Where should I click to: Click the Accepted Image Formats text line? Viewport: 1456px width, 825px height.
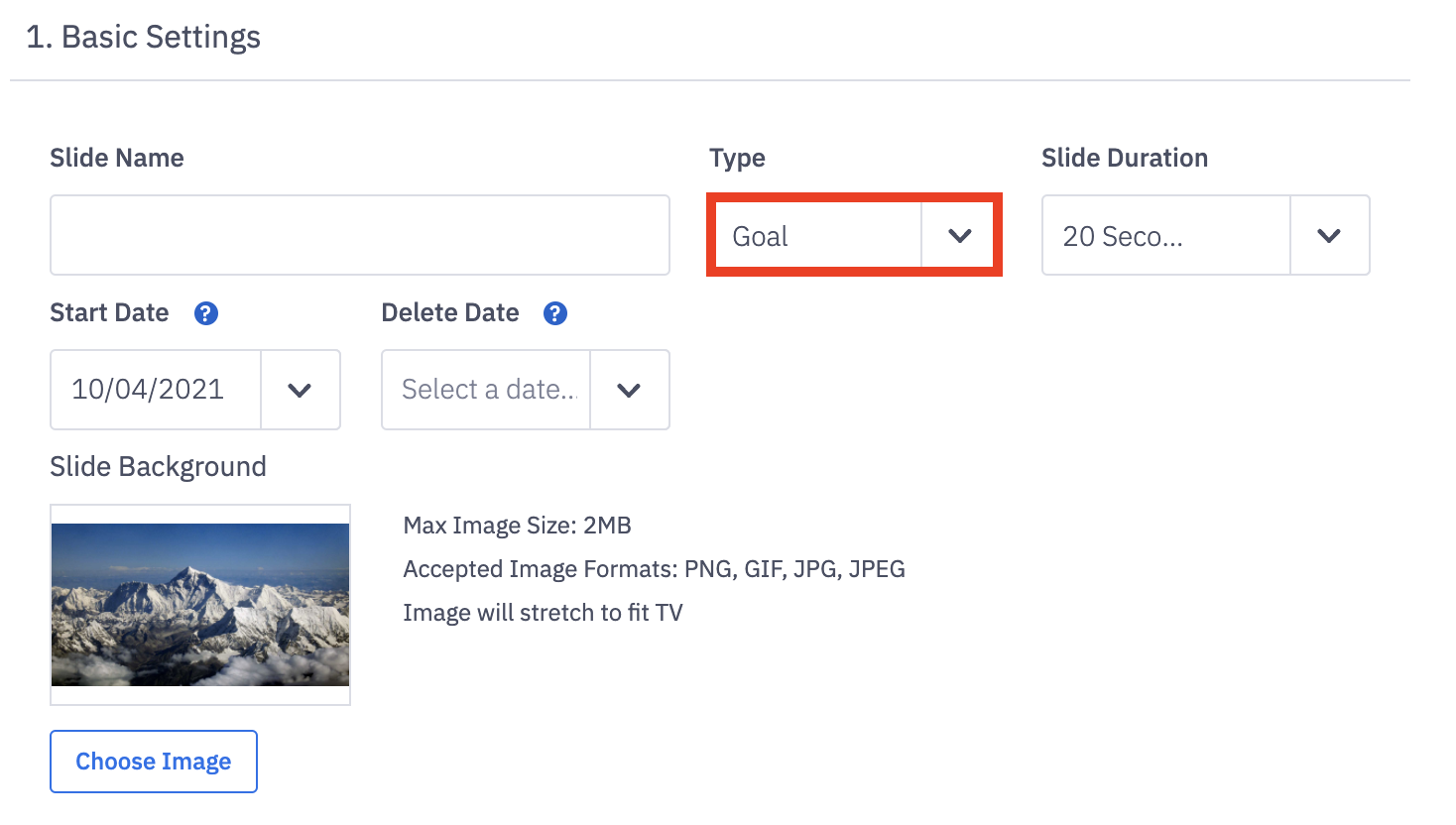click(x=654, y=569)
